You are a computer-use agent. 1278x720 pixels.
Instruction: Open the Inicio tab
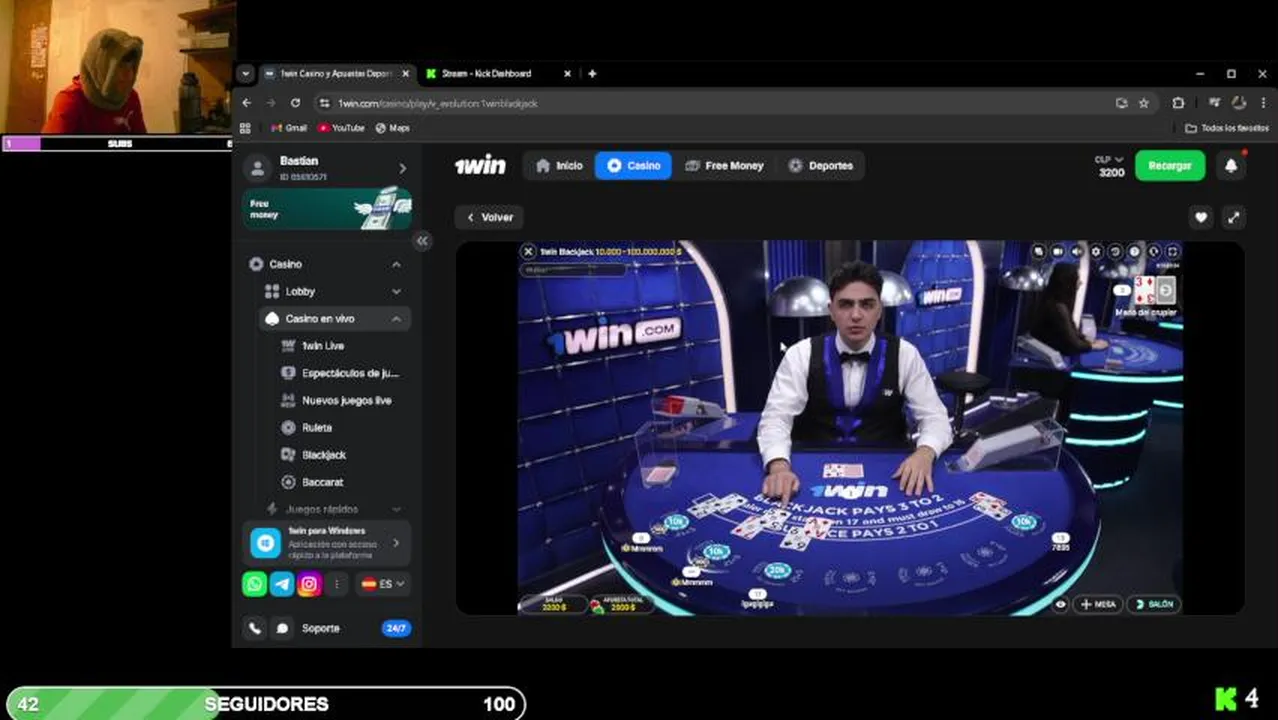(x=558, y=166)
